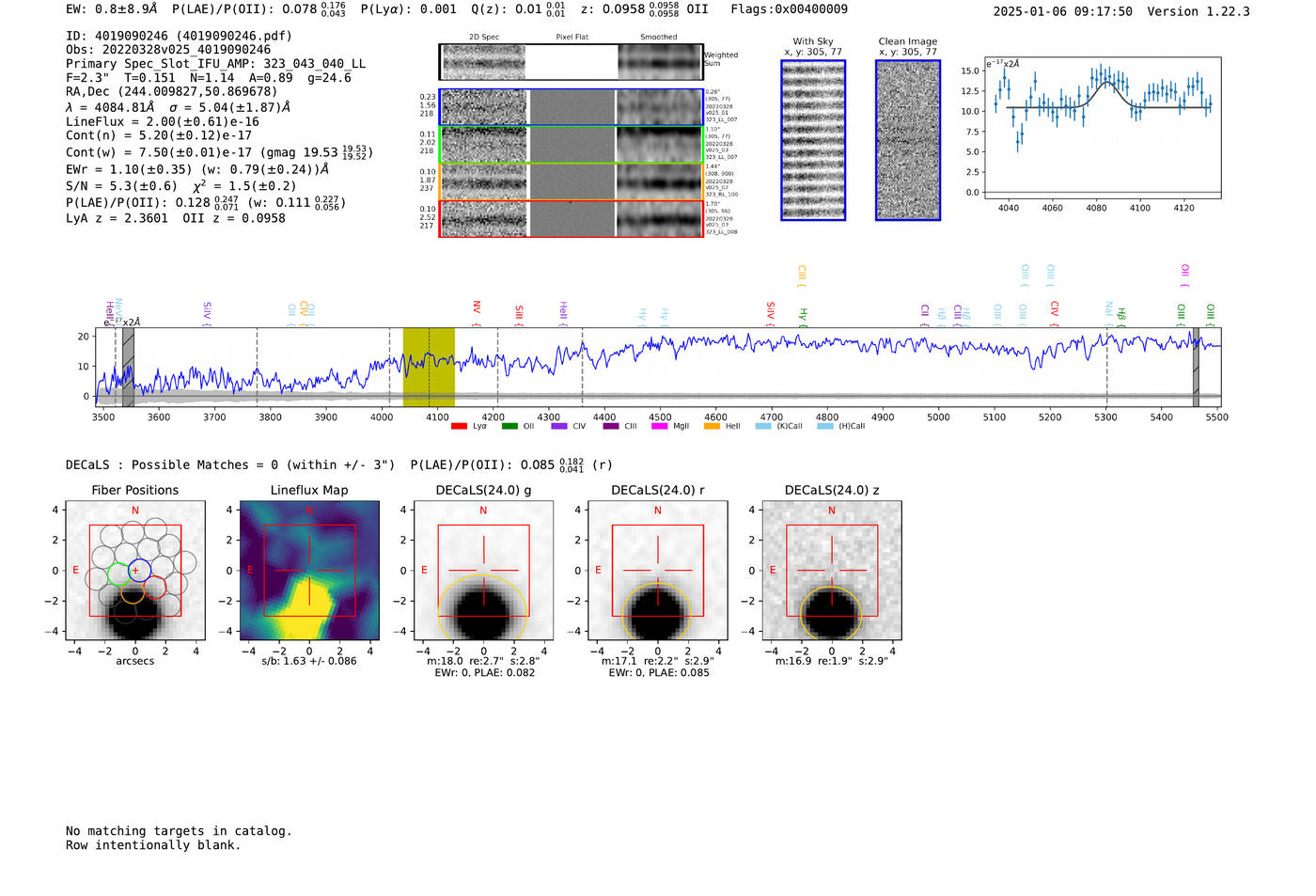Click the orange CIII label above the spectrum
Viewport: 1316px width, 896px height.
[802, 276]
